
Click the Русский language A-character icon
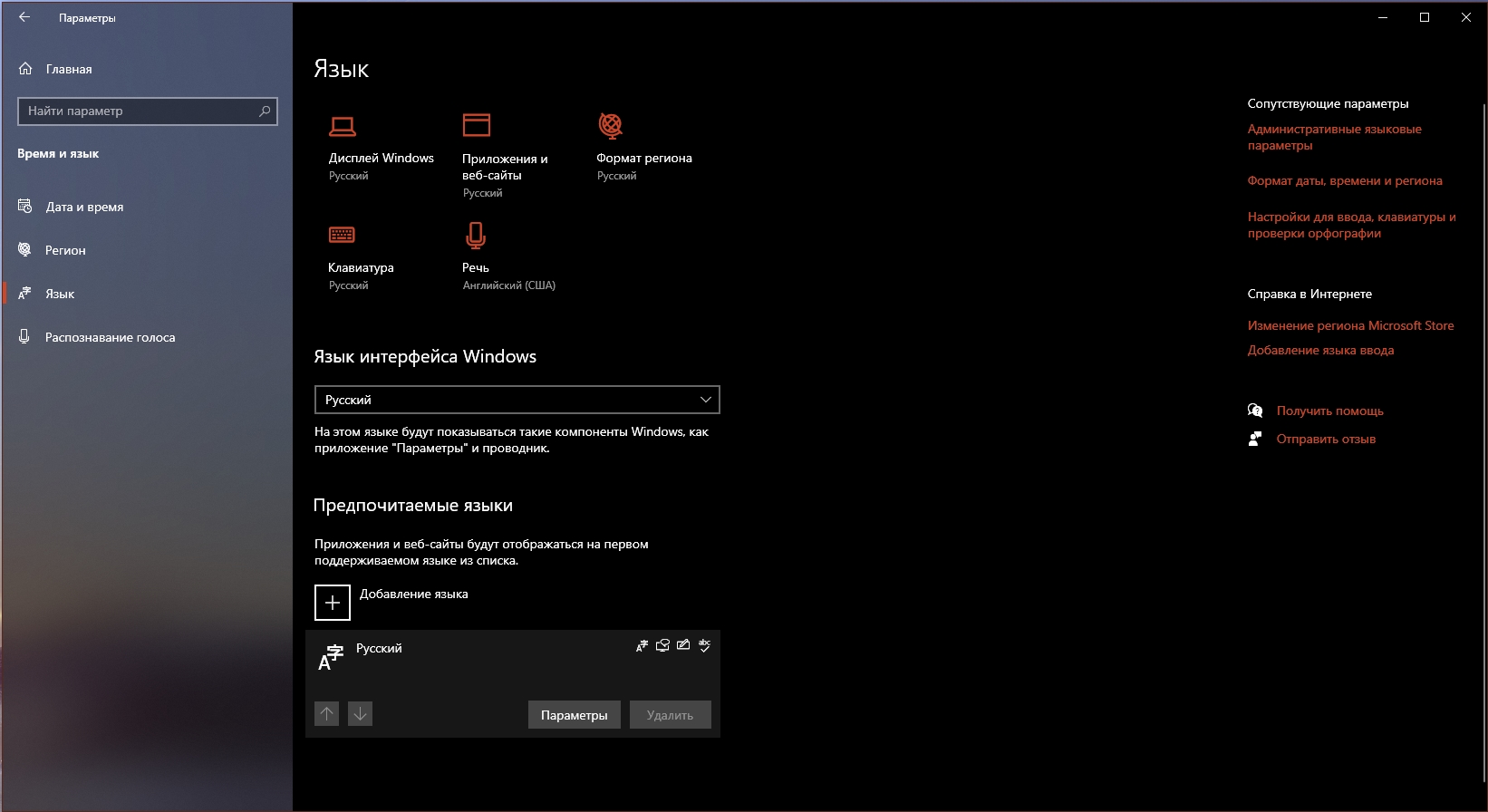pos(331,657)
